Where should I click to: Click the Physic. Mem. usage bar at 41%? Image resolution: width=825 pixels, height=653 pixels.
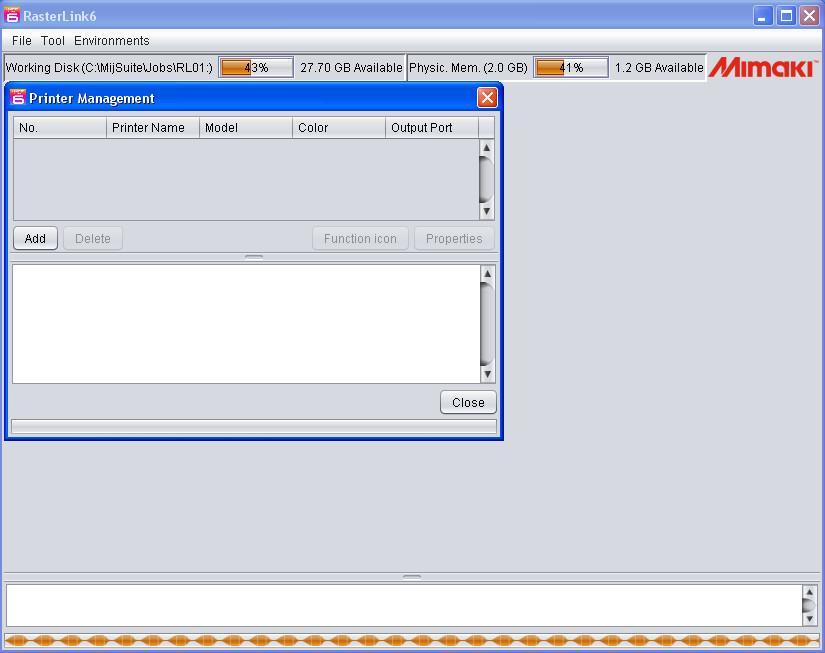571,67
